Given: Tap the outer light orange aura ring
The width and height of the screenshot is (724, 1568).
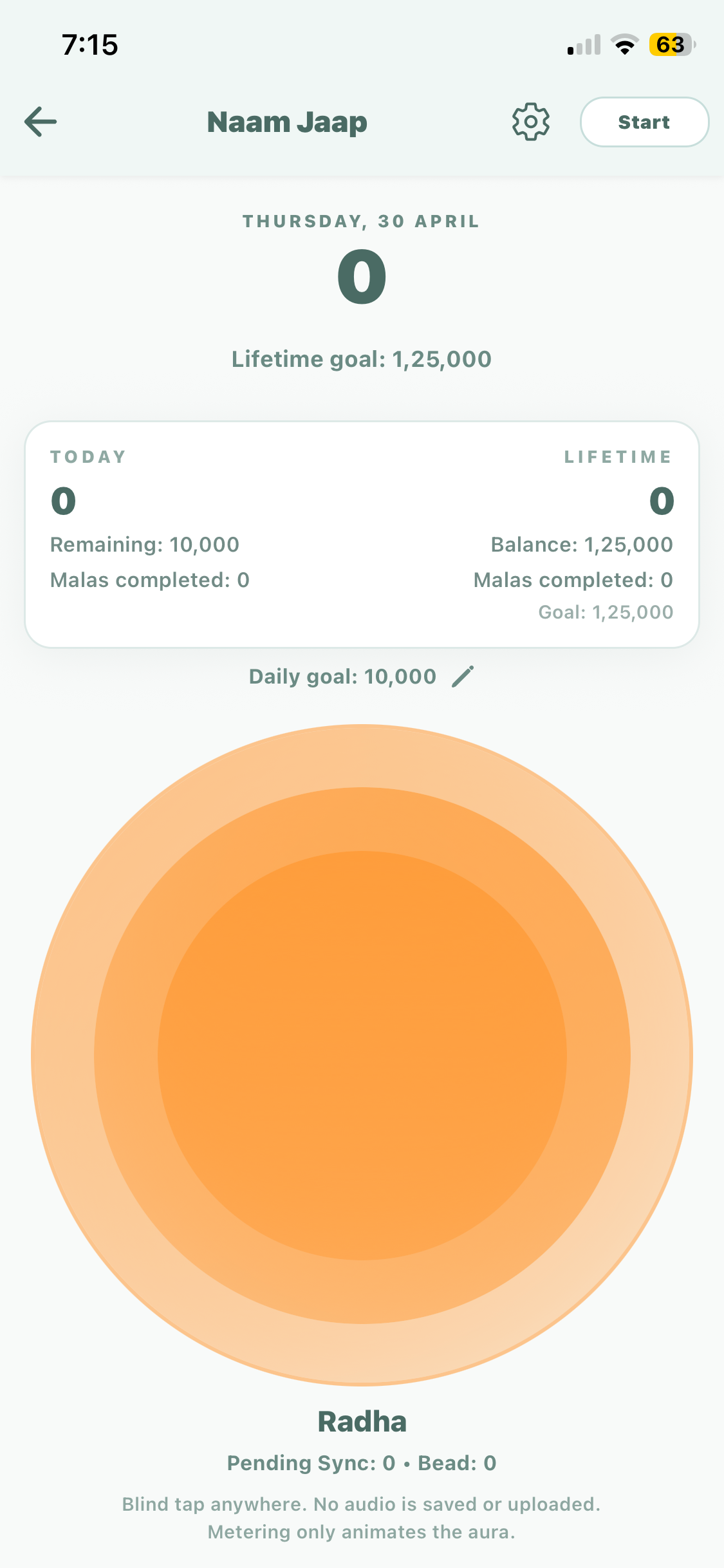Looking at the screenshot, I should coord(362,757).
